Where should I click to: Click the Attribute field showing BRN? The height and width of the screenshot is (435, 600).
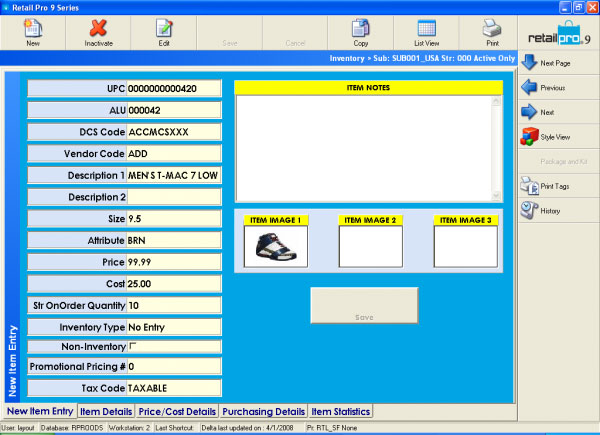(174, 240)
